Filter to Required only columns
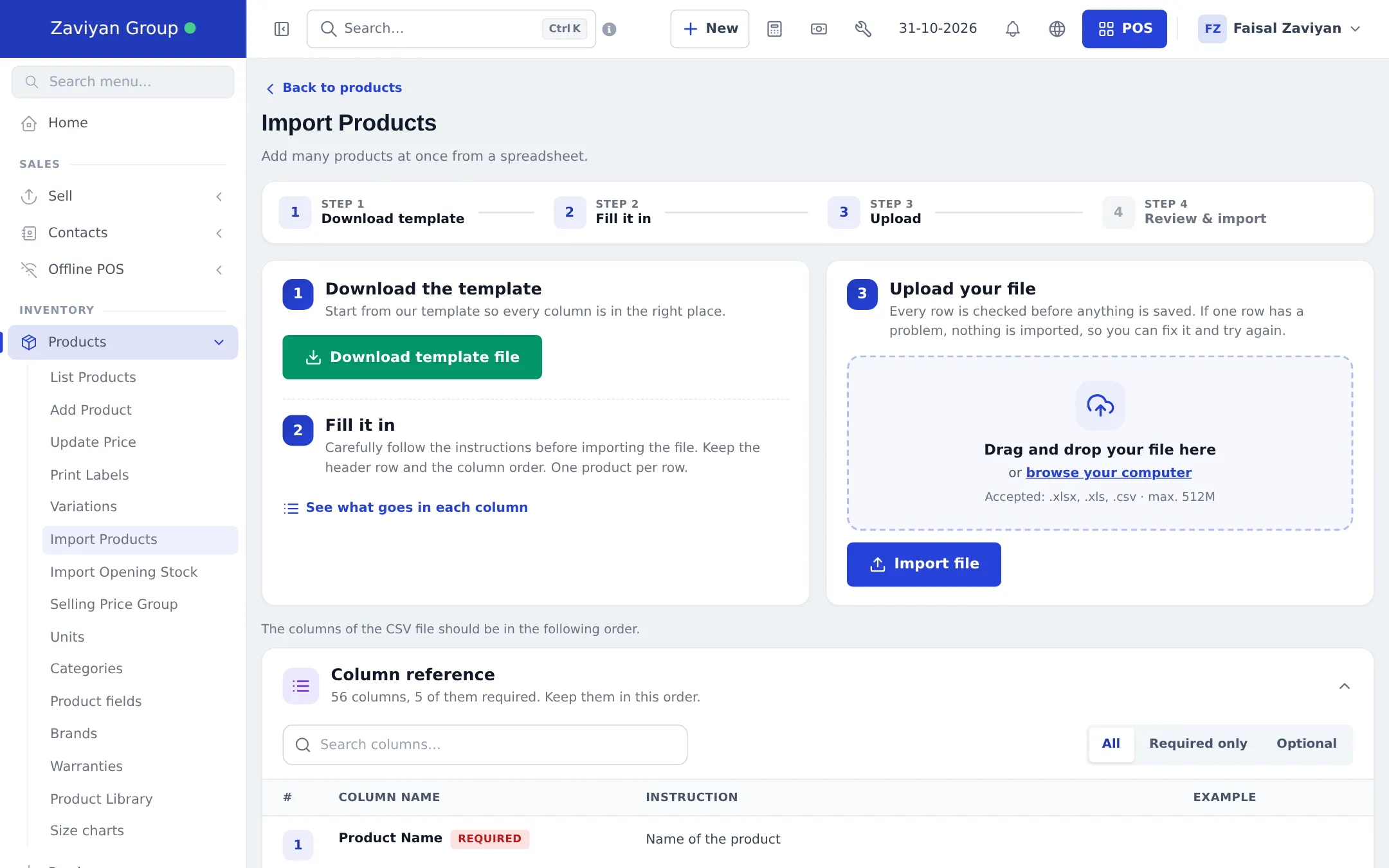The height and width of the screenshot is (868, 1389). coord(1198,744)
